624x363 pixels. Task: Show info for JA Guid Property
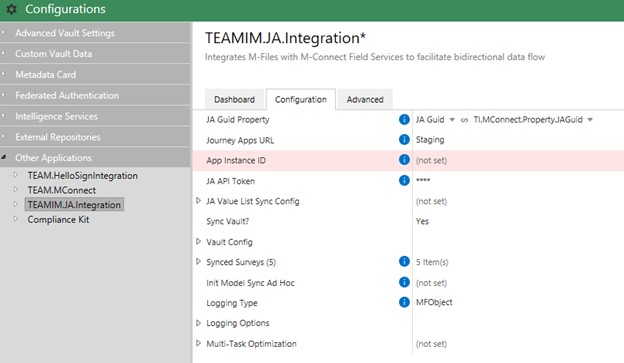(404, 119)
